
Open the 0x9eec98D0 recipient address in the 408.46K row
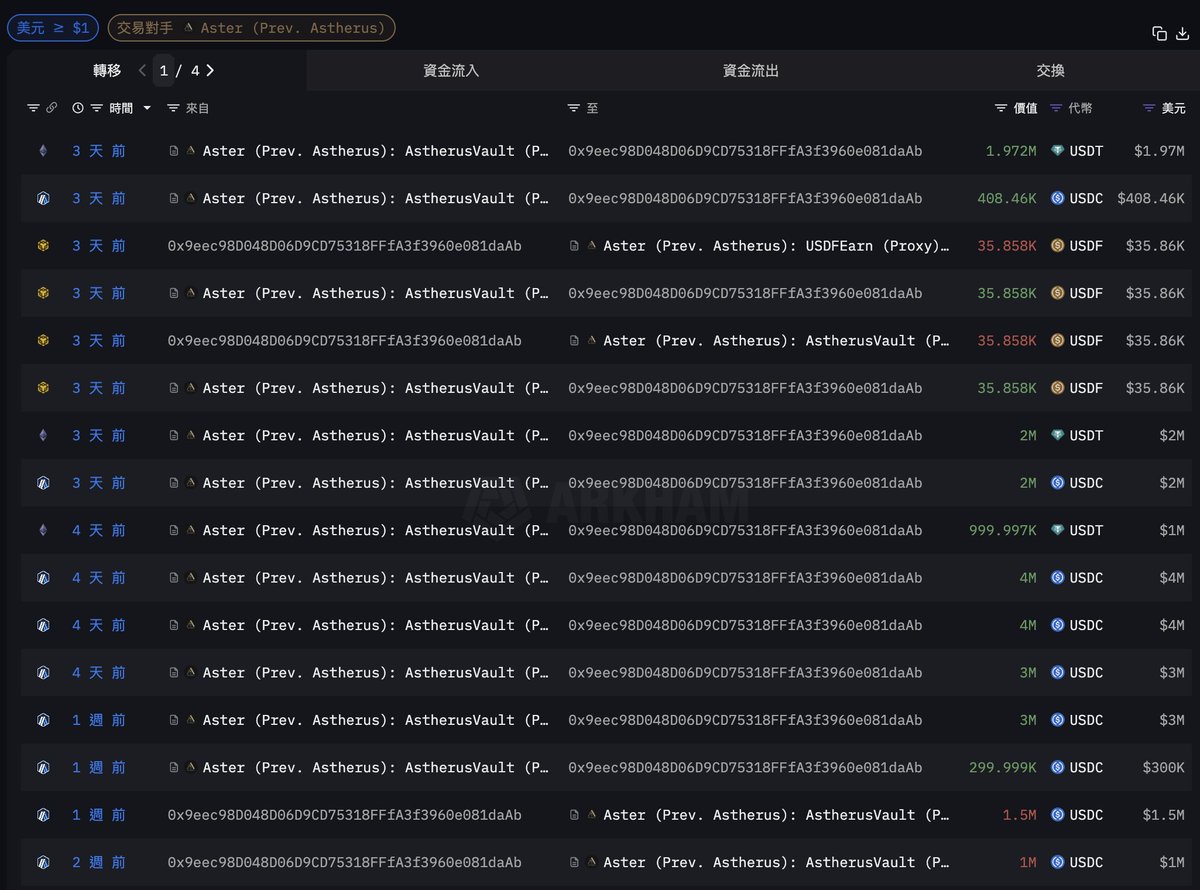point(745,198)
